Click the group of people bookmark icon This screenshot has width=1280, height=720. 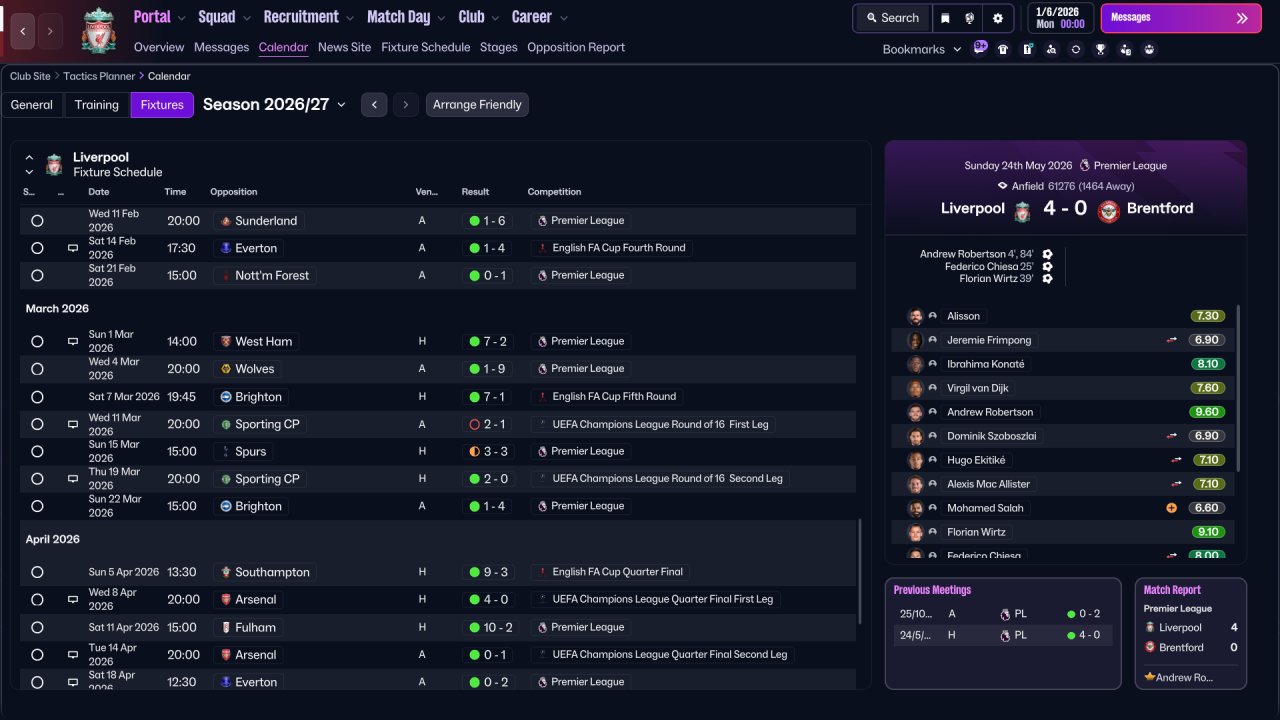point(1150,49)
